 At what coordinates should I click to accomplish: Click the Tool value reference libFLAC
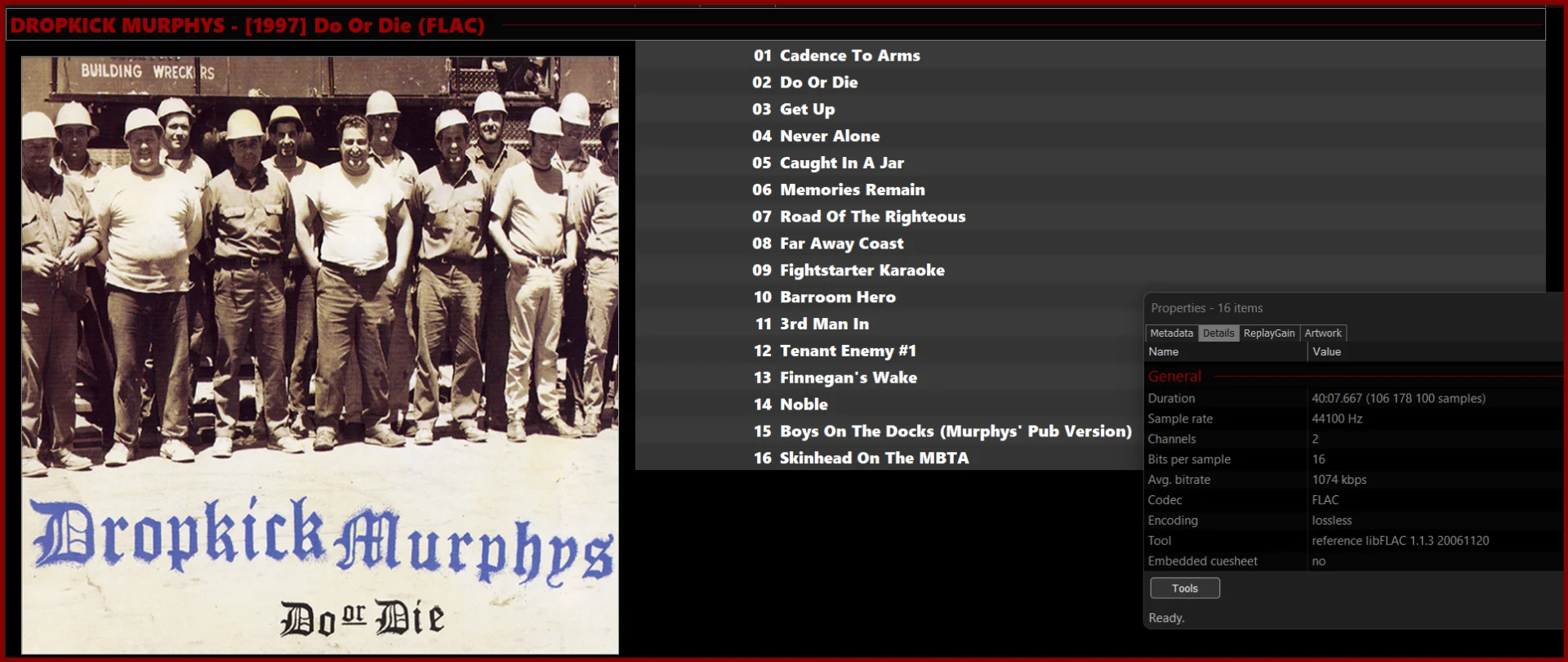click(x=1401, y=541)
